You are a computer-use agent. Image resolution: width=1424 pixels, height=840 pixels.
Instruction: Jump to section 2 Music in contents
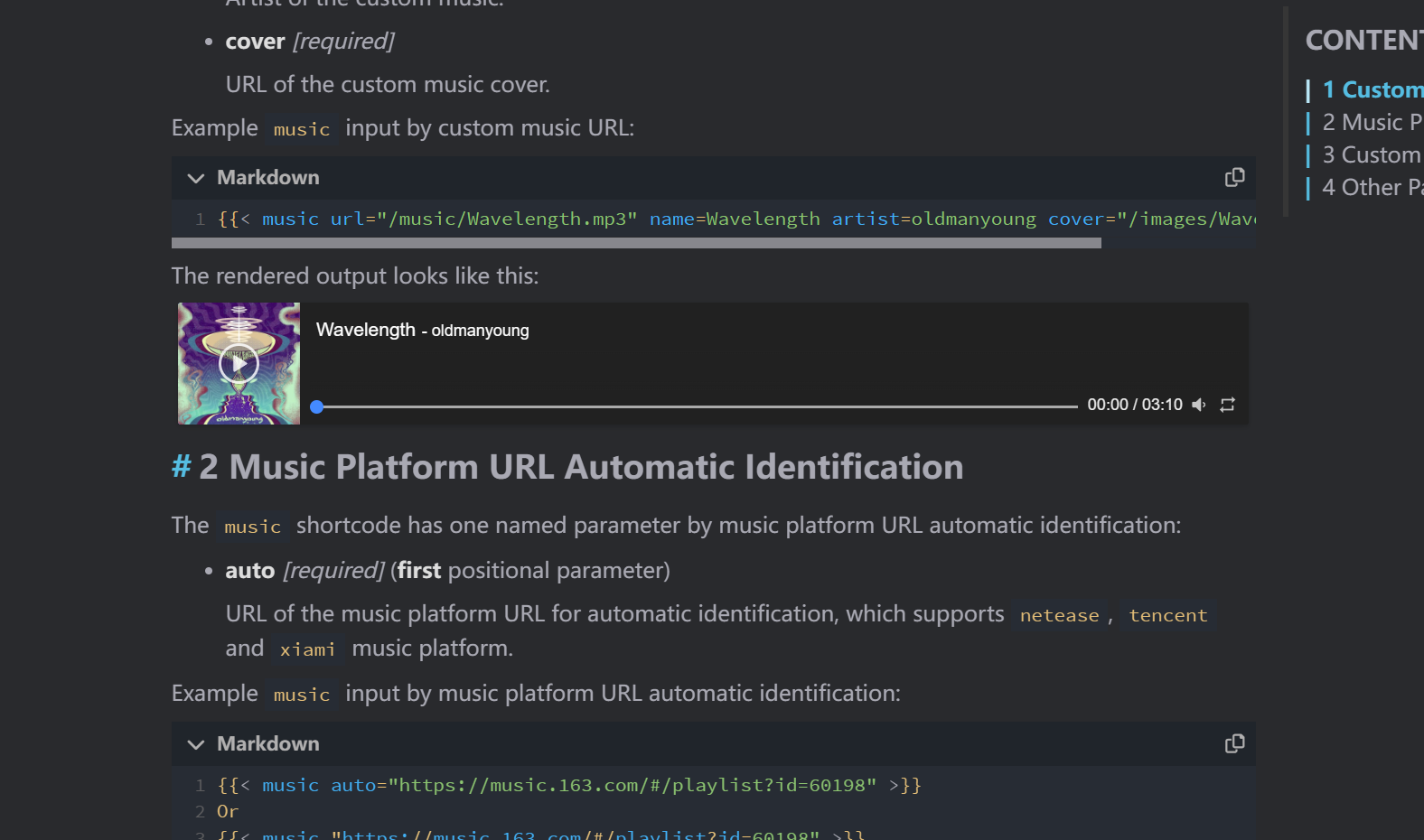[1372, 122]
